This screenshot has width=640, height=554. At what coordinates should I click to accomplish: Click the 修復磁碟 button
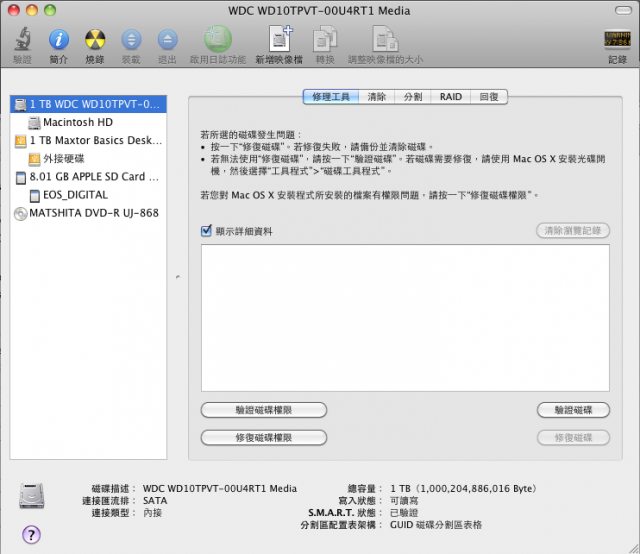(573, 438)
